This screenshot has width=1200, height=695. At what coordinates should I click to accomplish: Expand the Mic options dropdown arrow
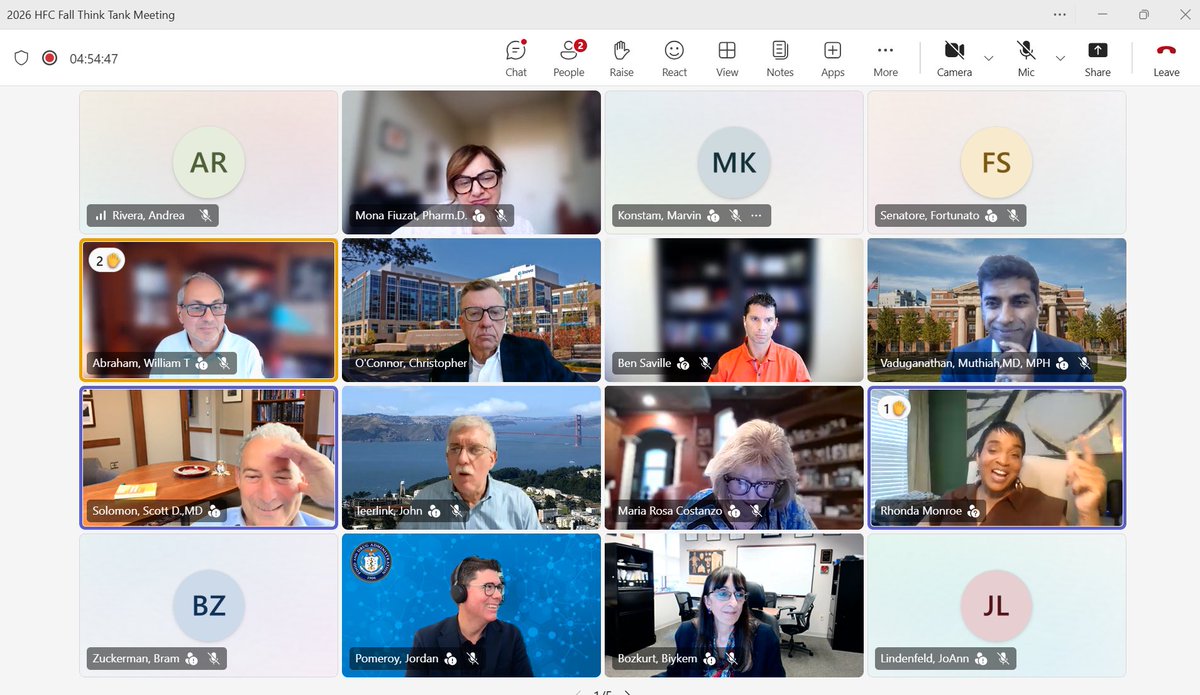tap(1060, 58)
